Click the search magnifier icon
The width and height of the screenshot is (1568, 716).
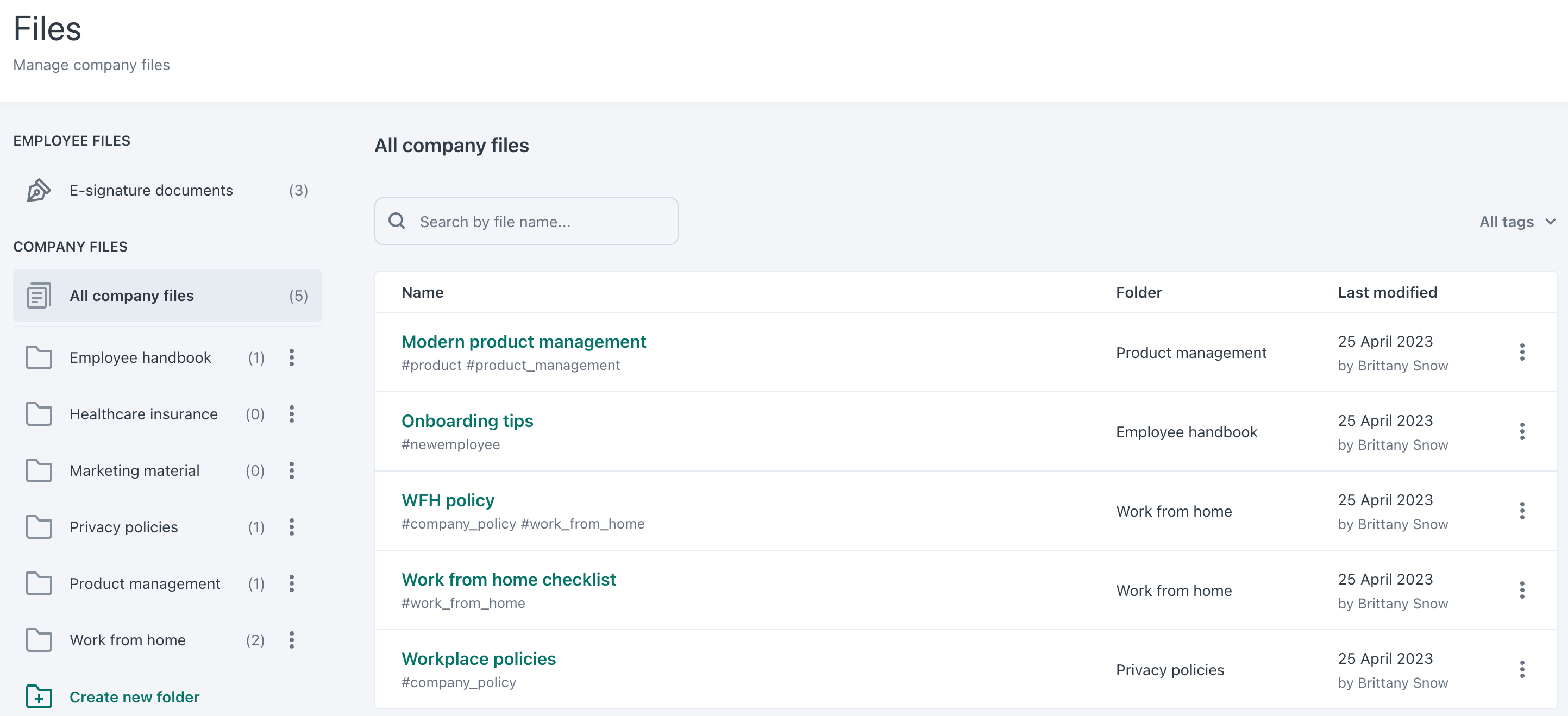(x=397, y=221)
